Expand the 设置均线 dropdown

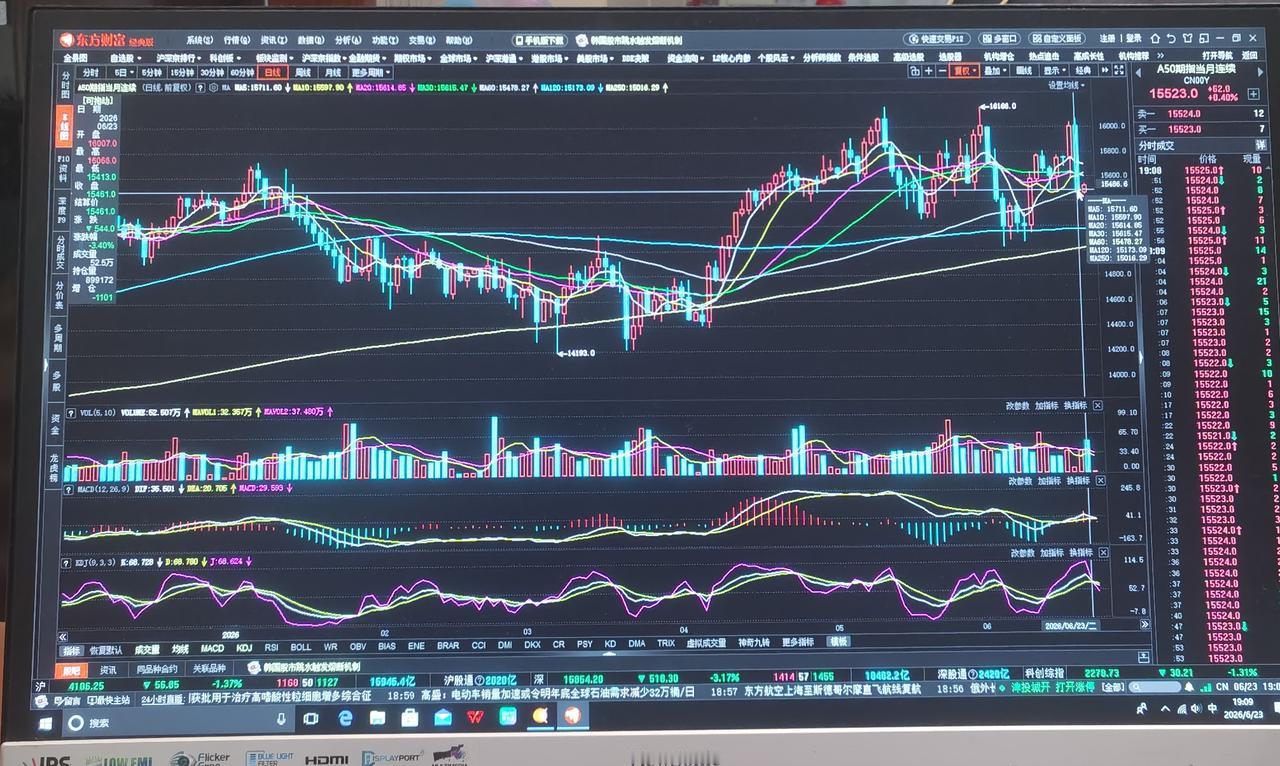coord(1066,85)
